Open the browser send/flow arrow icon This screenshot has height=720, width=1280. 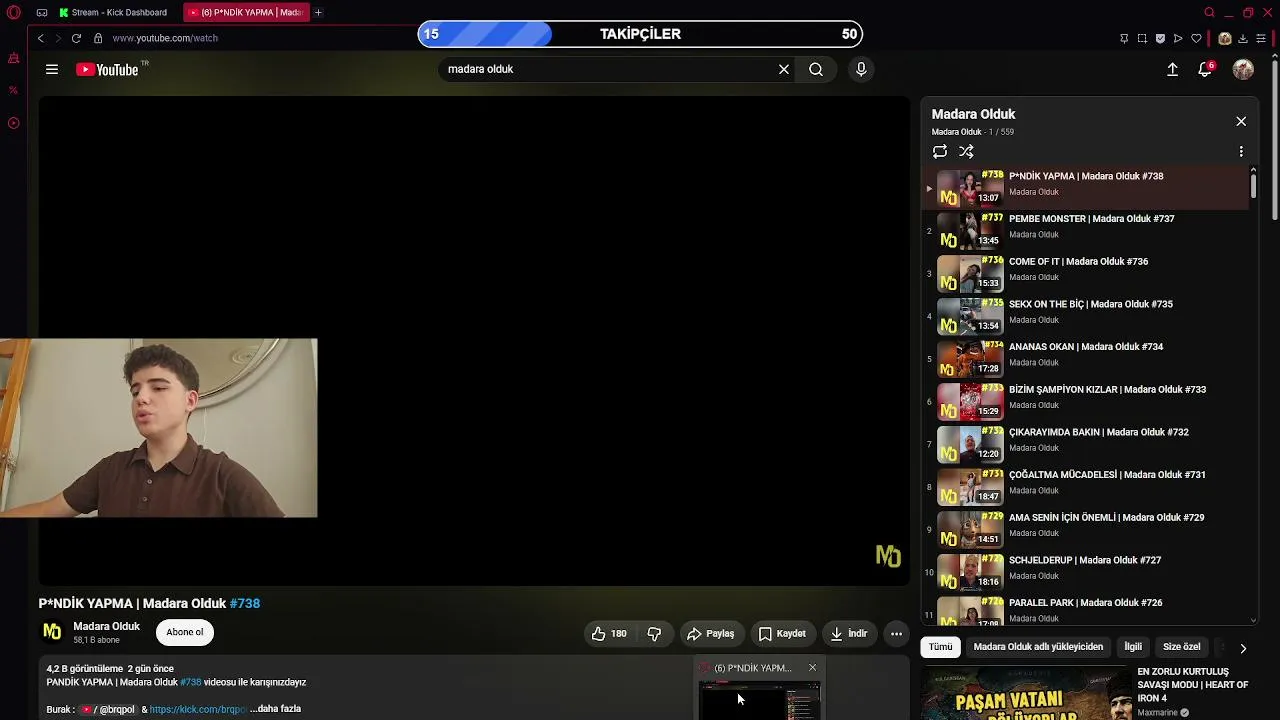(1178, 38)
